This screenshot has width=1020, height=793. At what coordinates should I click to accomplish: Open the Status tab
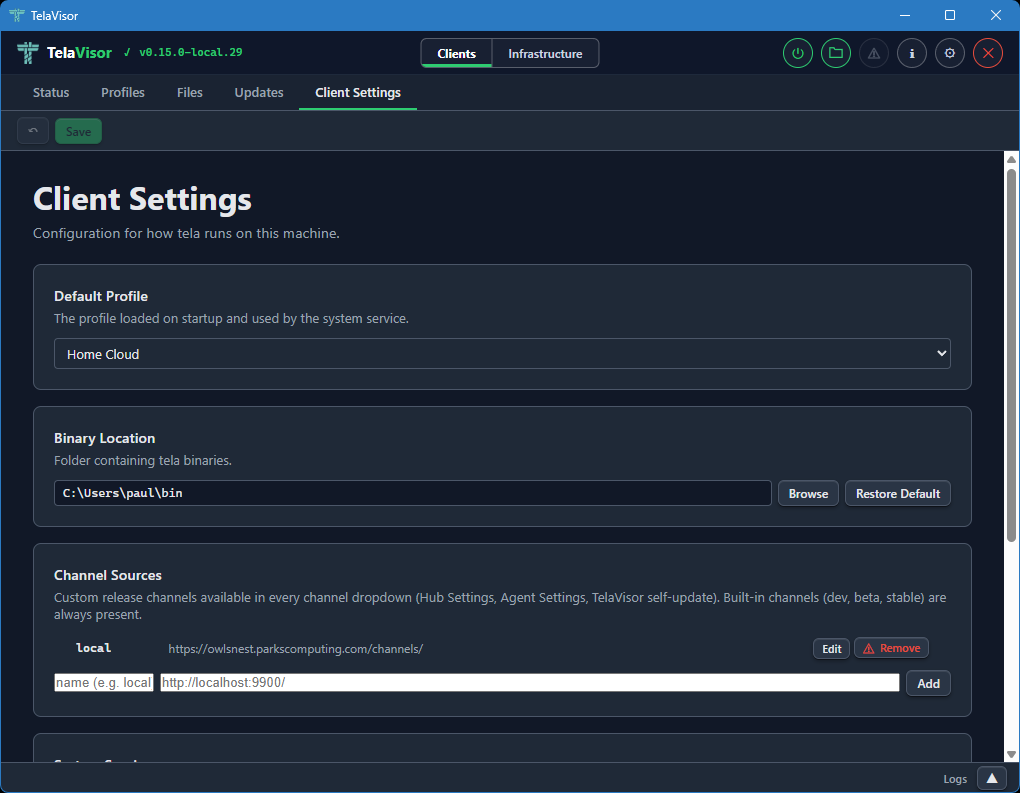[x=51, y=92]
